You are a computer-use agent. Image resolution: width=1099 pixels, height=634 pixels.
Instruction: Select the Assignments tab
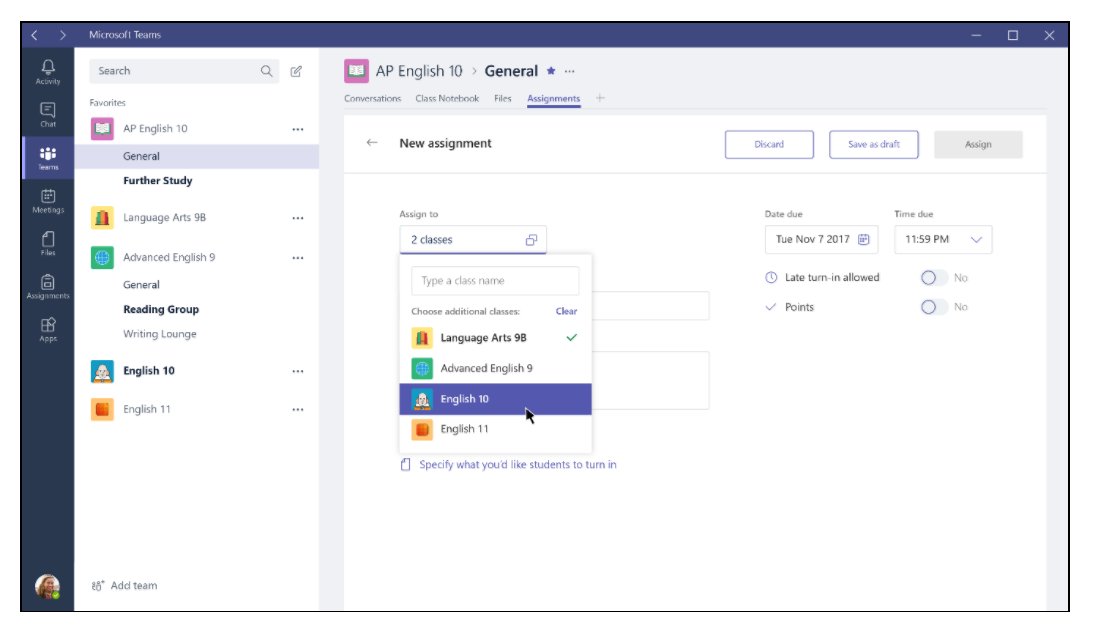coord(554,99)
